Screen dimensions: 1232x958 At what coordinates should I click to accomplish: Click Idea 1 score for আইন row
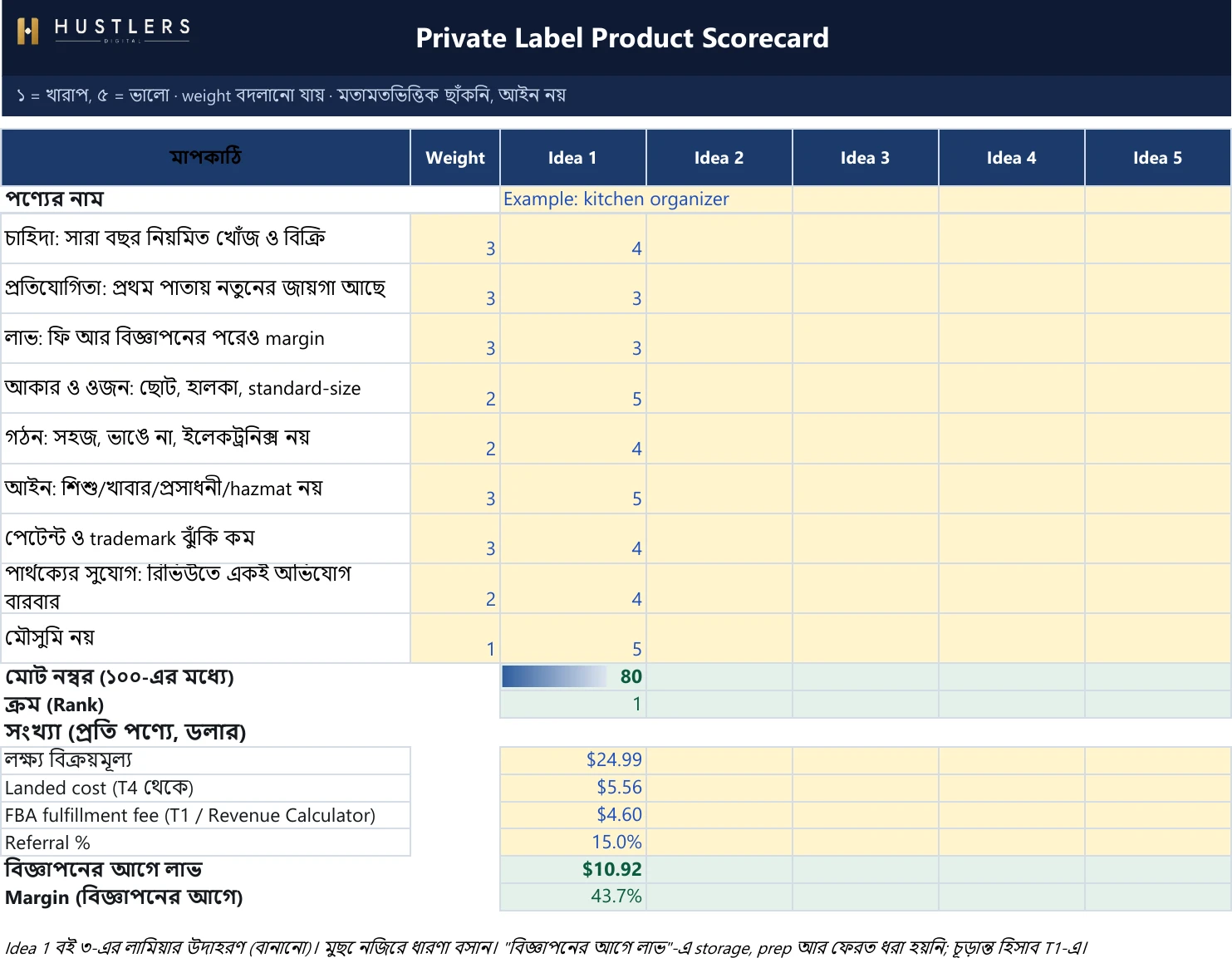coord(573,489)
